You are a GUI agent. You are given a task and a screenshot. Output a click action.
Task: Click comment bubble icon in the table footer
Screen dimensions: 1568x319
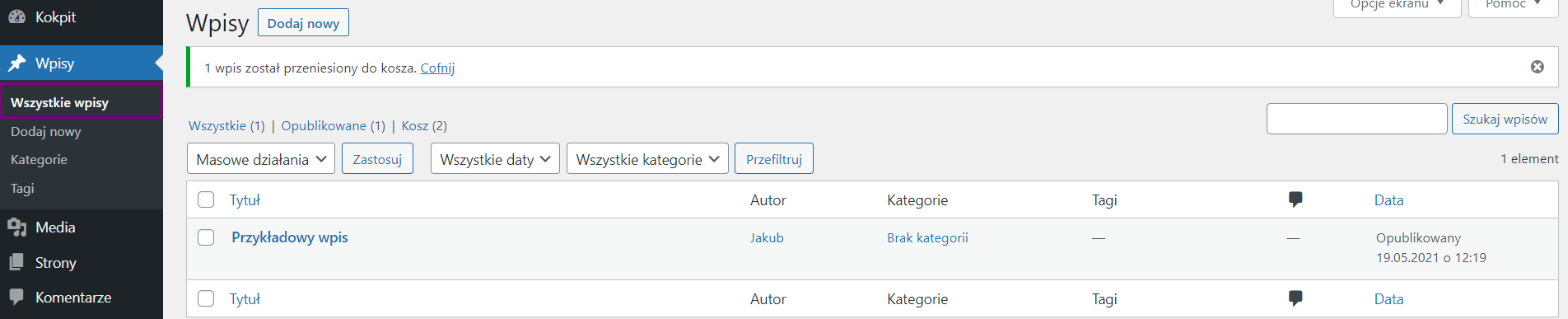[1295, 298]
